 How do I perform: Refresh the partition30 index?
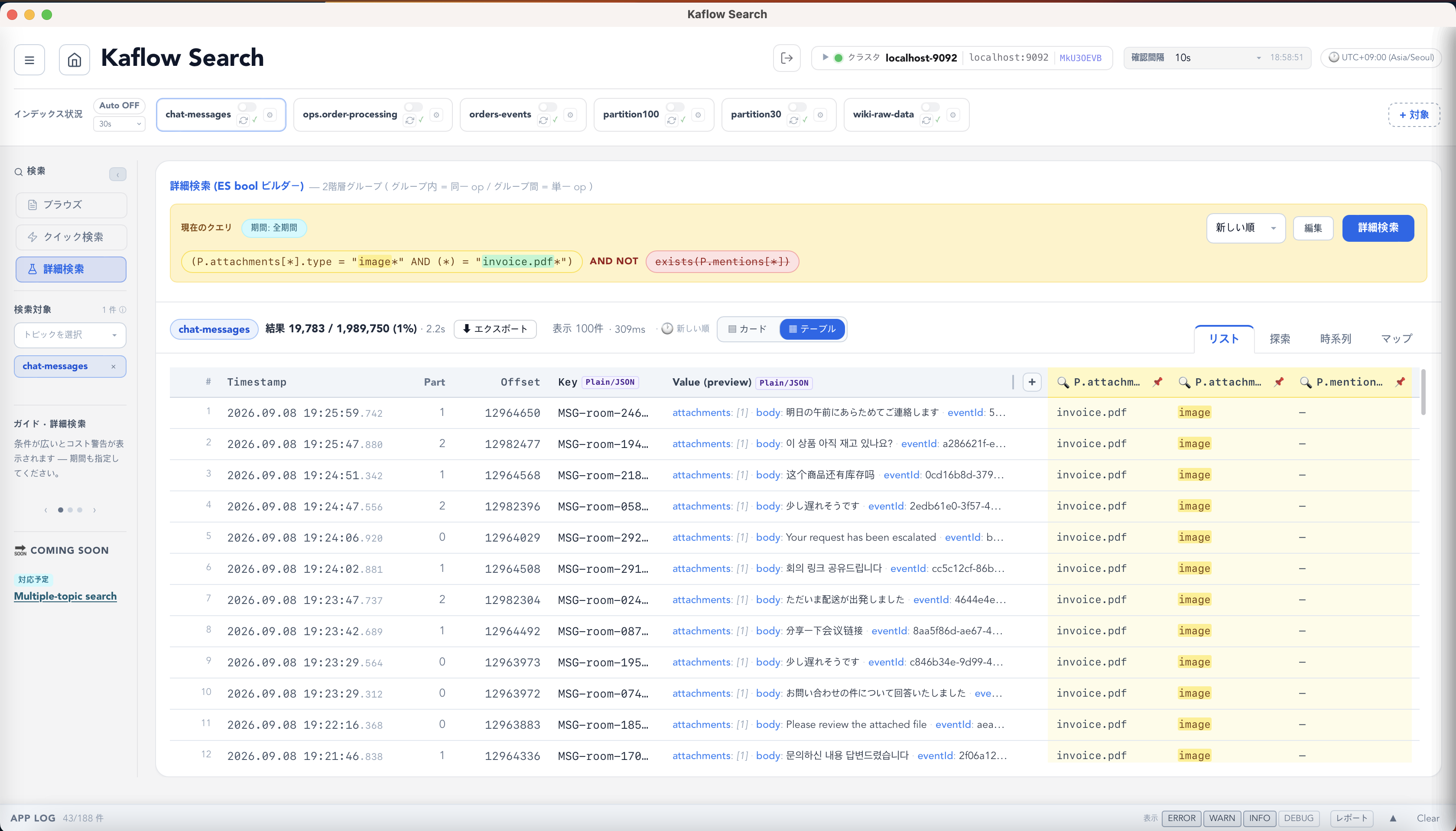(793, 120)
